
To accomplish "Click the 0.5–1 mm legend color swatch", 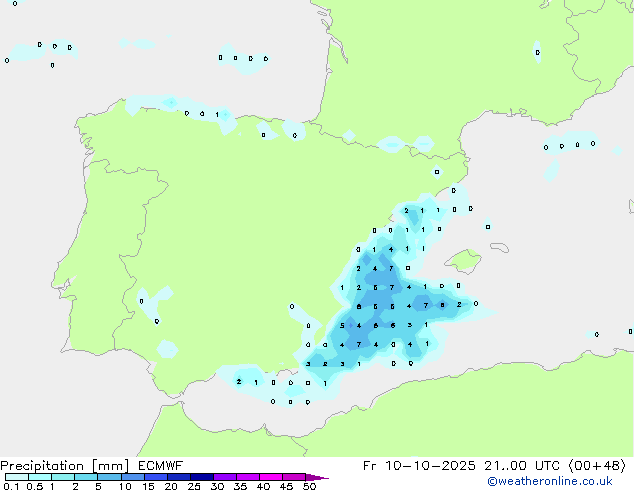I will (40, 477).
